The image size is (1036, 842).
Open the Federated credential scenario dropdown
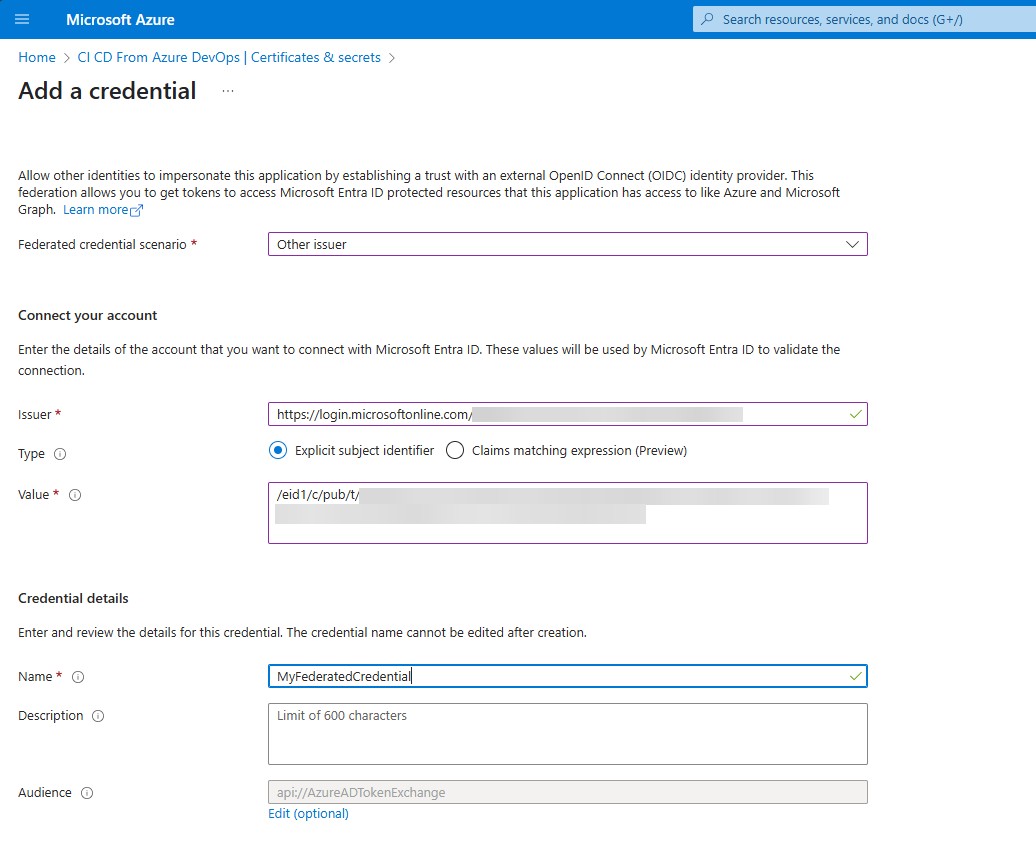click(568, 245)
